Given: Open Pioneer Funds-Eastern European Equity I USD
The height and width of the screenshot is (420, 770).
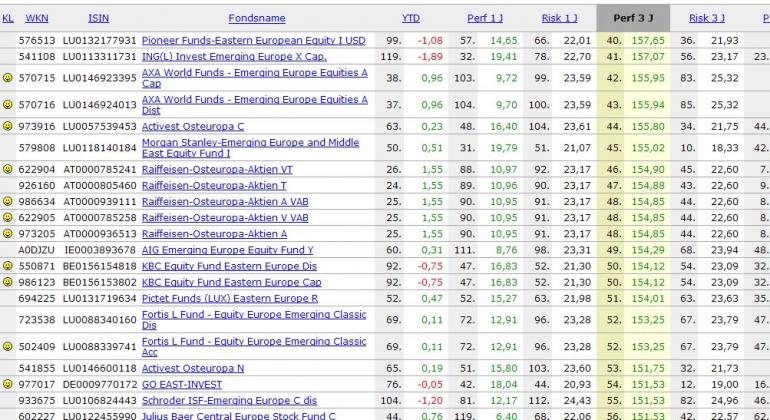Looking at the screenshot, I should point(254,40).
